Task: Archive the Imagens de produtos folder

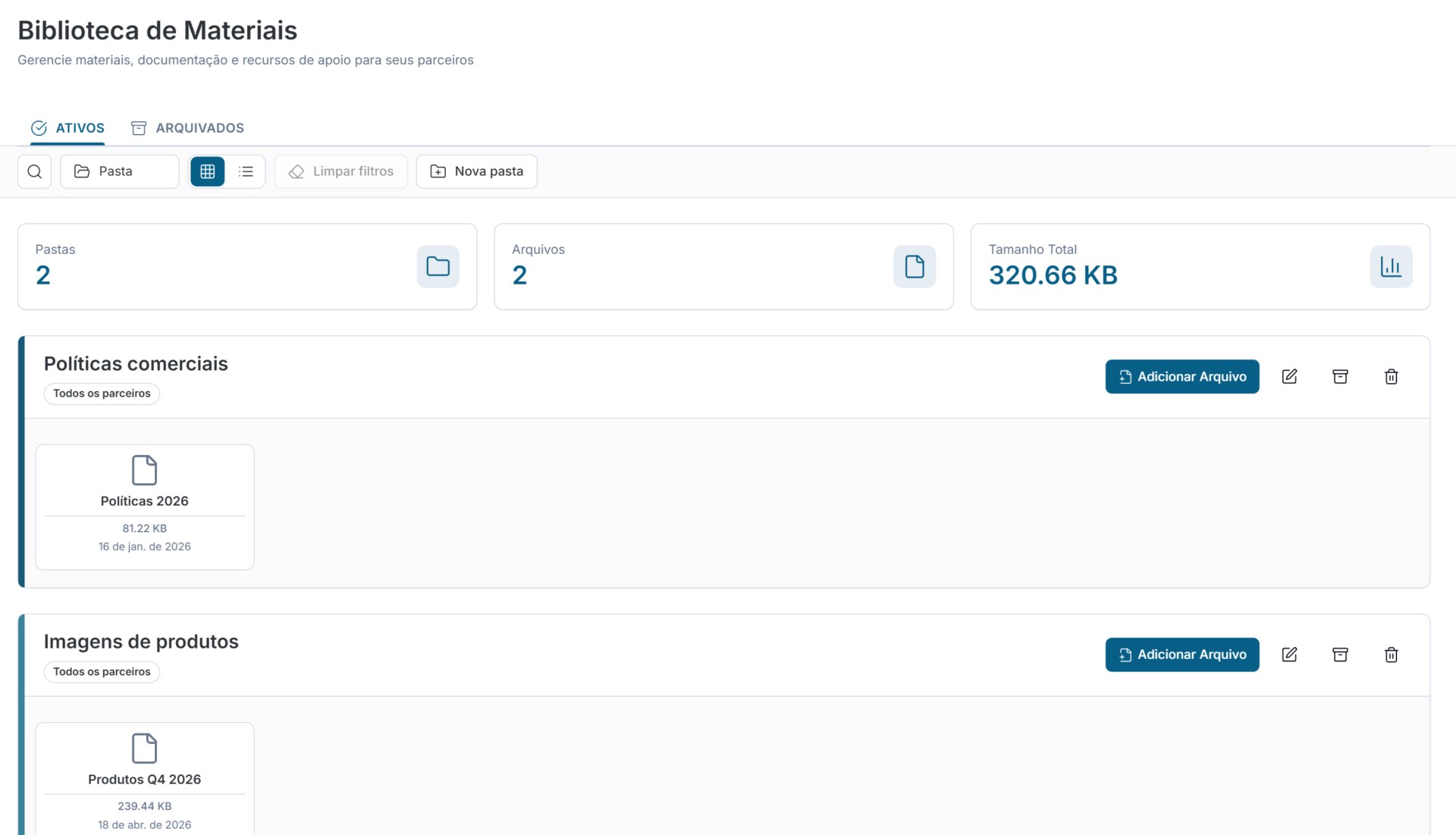Action: tap(1340, 655)
